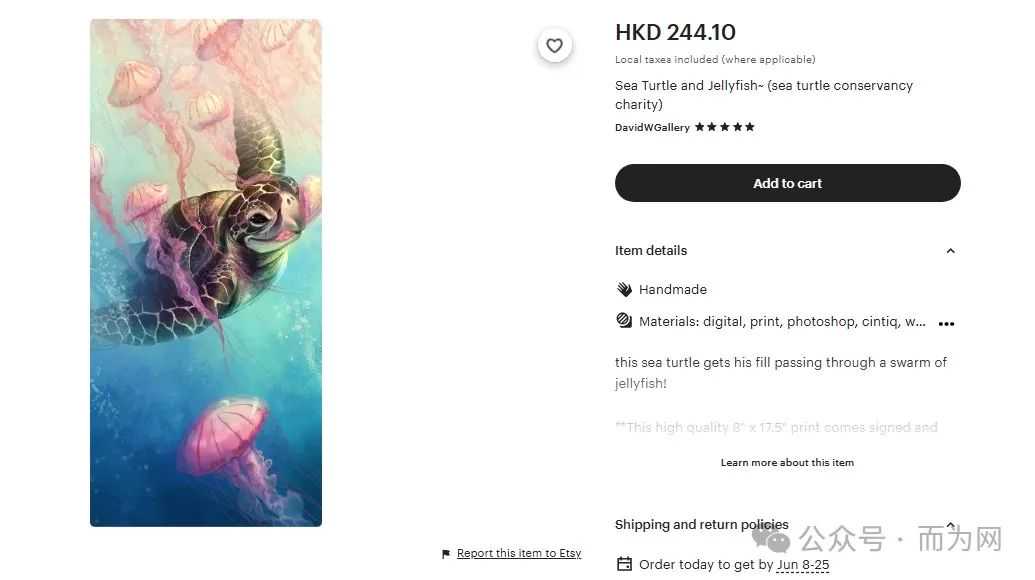Click the flag icon beside Report link

(x=446, y=554)
